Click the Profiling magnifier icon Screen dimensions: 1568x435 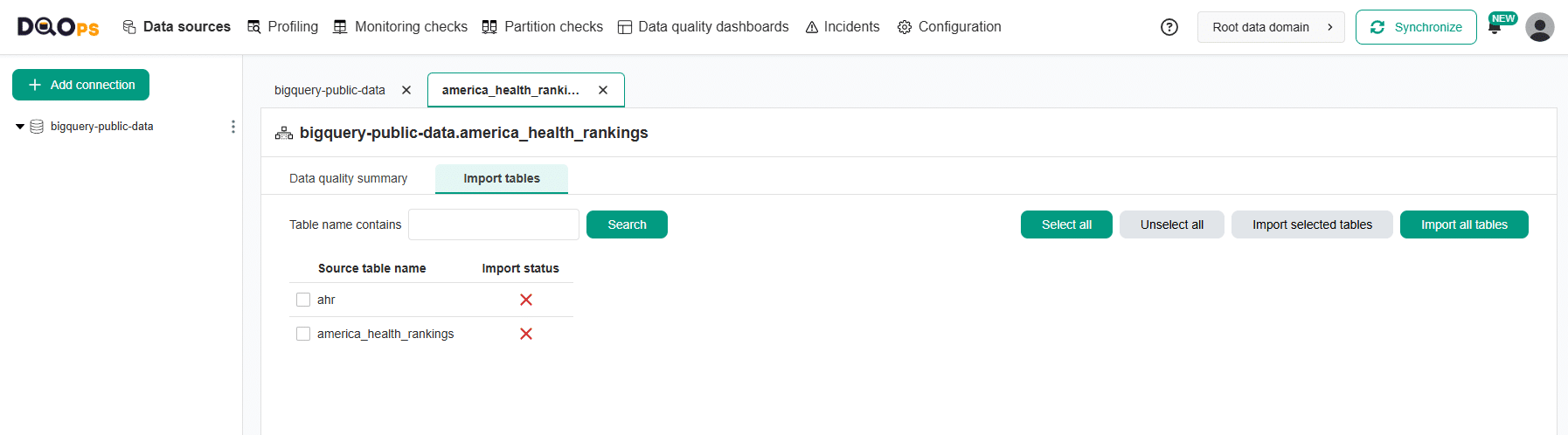[x=254, y=27]
